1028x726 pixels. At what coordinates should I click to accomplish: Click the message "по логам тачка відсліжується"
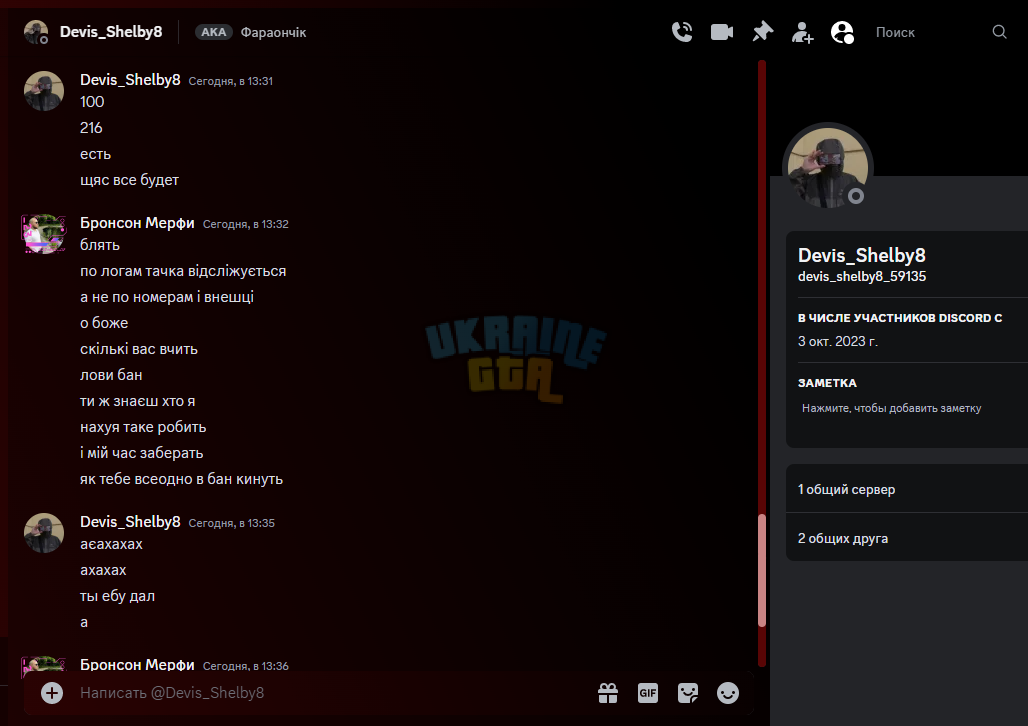click(183, 271)
